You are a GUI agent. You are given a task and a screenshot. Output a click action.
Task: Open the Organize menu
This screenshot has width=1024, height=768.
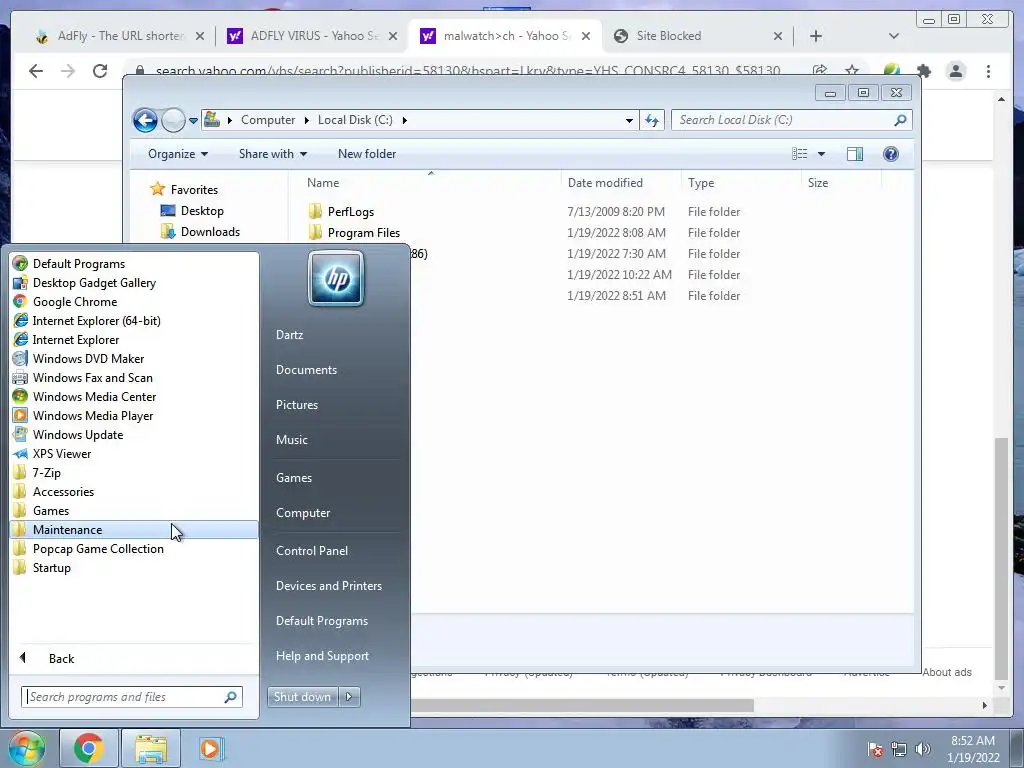(178, 154)
